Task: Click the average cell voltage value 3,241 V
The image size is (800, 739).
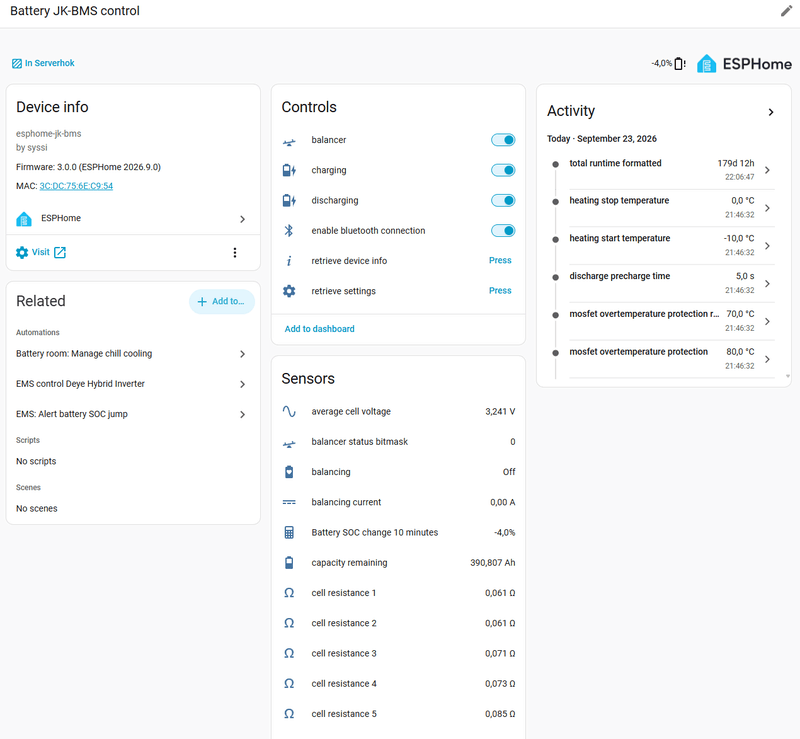Action: coord(500,411)
